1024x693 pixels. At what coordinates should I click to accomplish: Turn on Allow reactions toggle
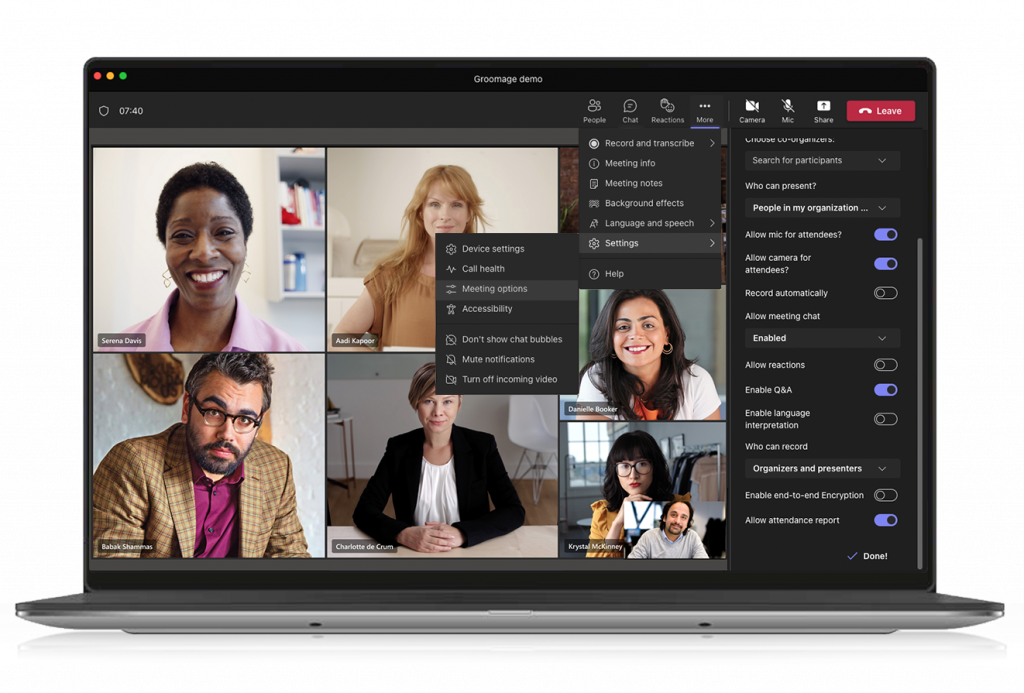pyautogui.click(x=885, y=365)
